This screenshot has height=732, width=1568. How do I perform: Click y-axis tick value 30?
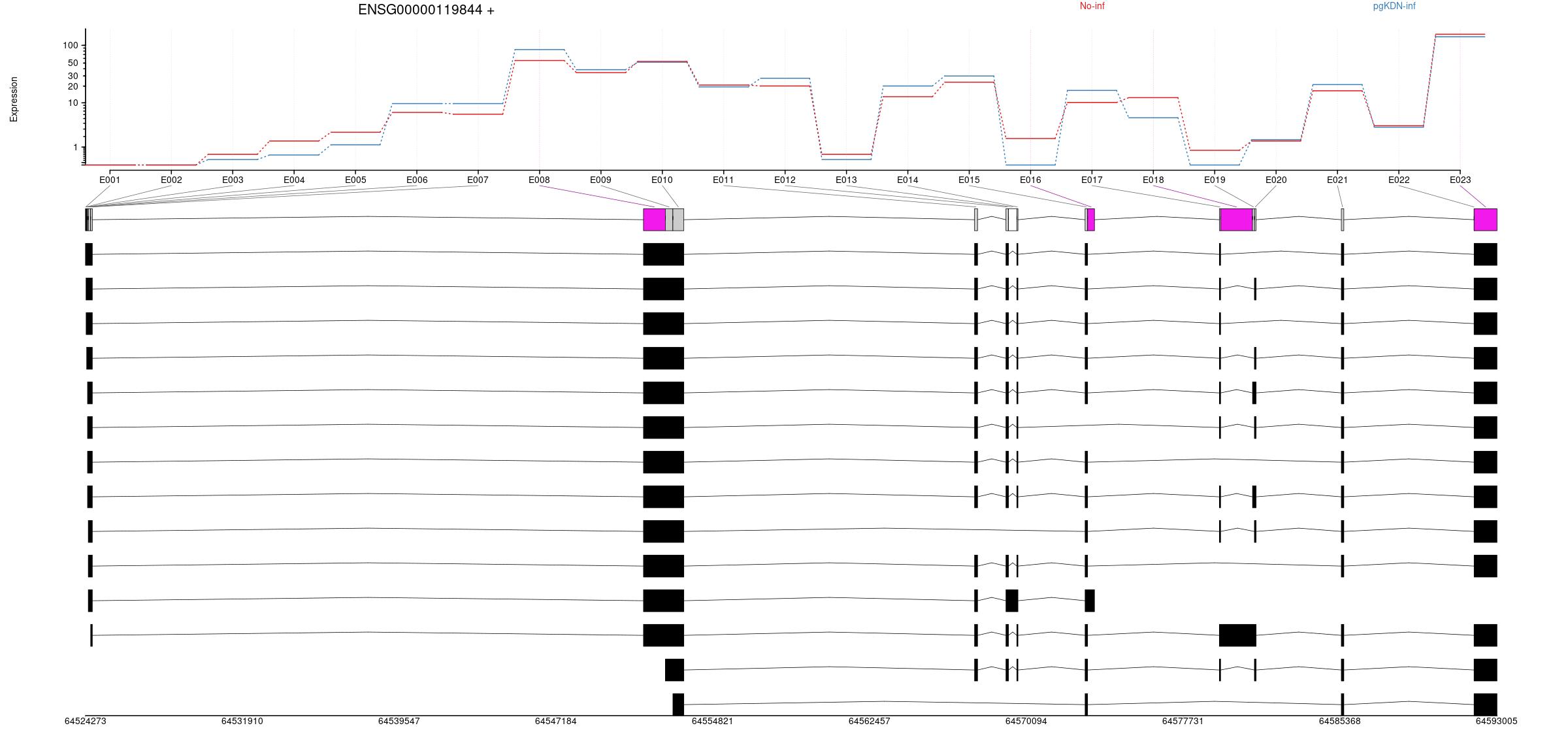pos(73,76)
